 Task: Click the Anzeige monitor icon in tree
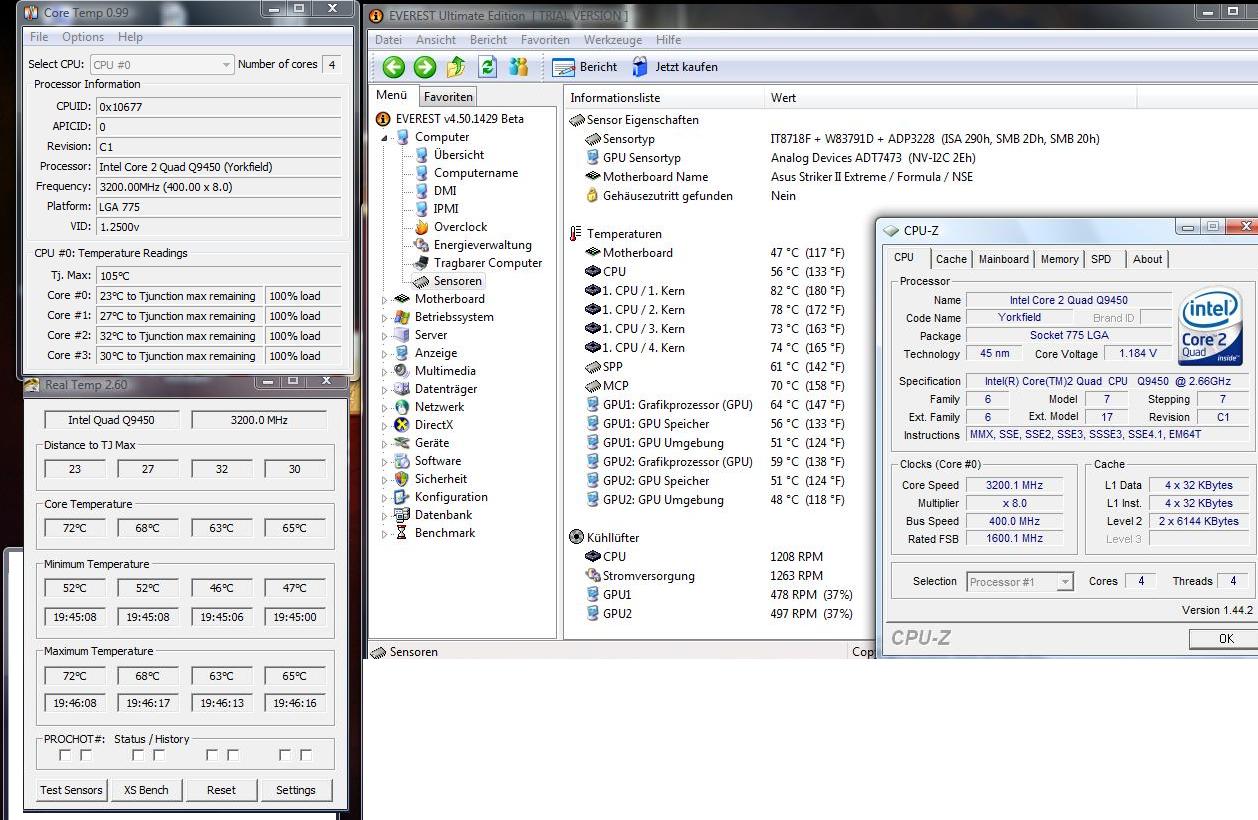403,353
